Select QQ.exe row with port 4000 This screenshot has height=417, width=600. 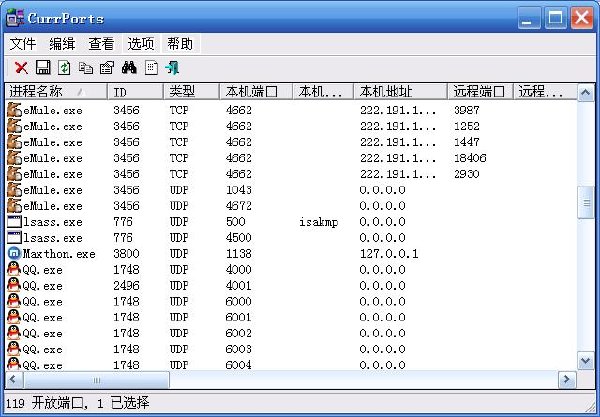(x=291, y=270)
